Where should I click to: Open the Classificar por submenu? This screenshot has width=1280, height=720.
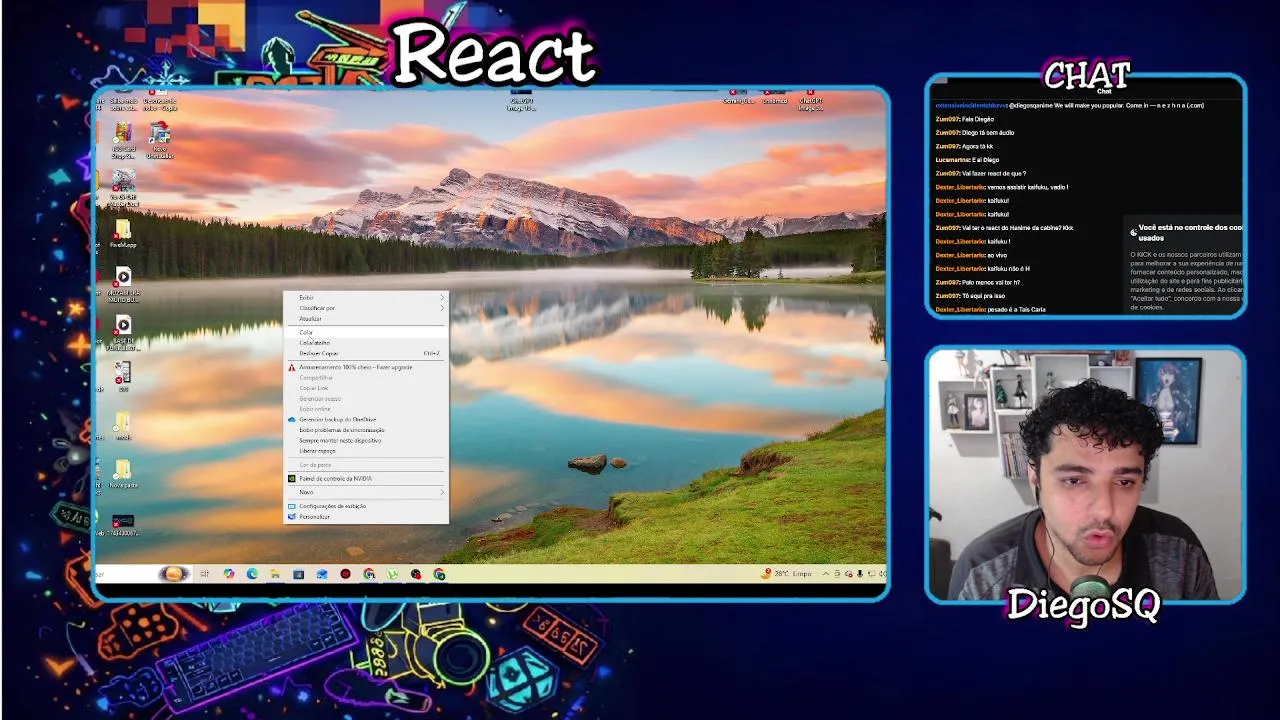(366, 308)
